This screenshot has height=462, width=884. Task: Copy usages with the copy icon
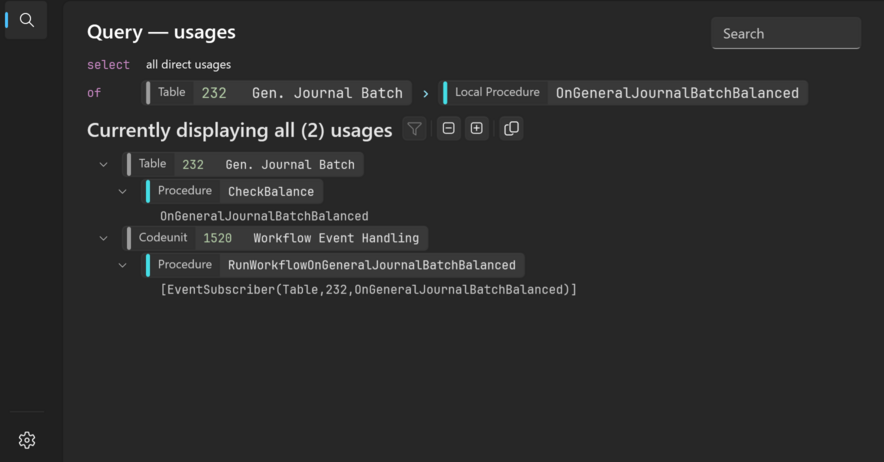(x=511, y=129)
